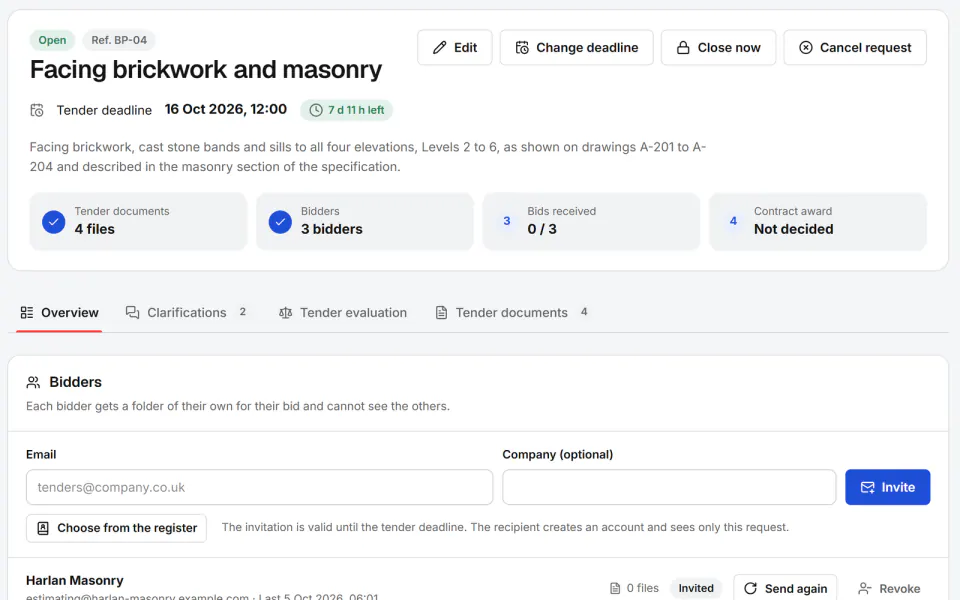Image resolution: width=960 pixels, height=600 pixels.
Task: Click the step number 4 marker
Action: point(733,221)
